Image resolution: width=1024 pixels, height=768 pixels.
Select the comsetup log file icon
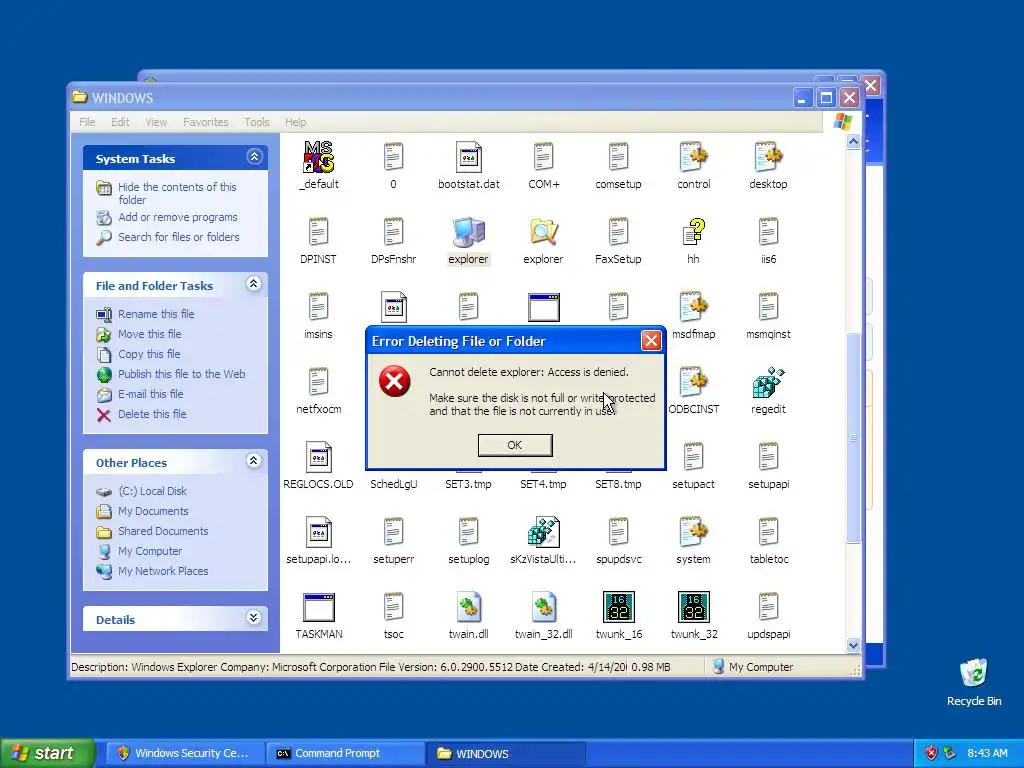[x=618, y=157]
